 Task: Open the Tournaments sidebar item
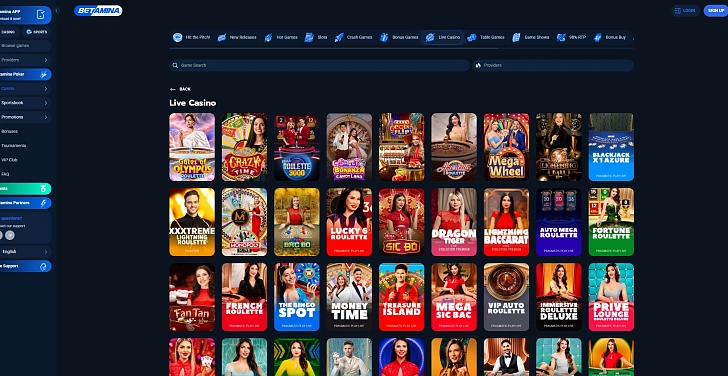click(13, 146)
